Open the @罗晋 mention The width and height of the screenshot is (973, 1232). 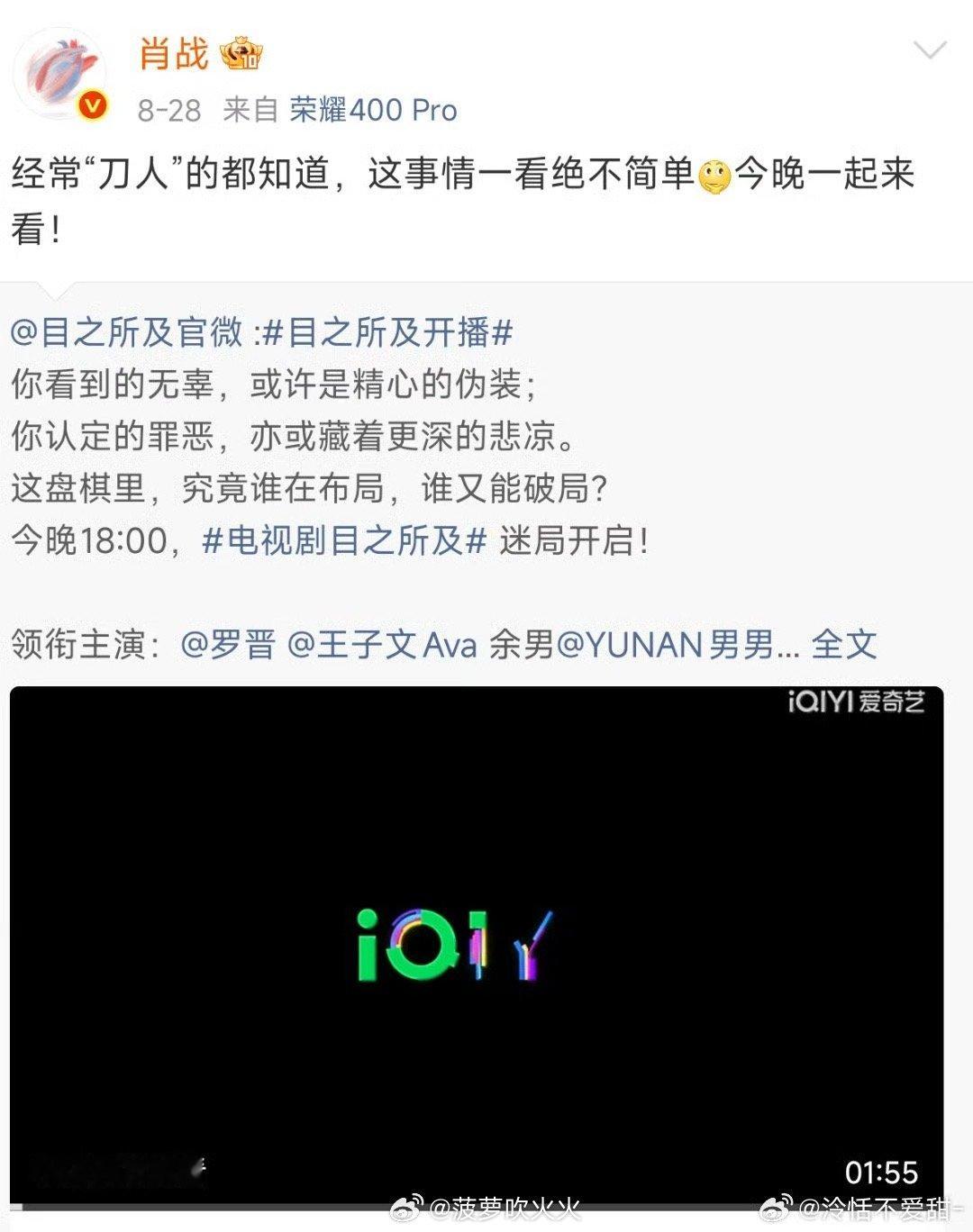[x=228, y=645]
